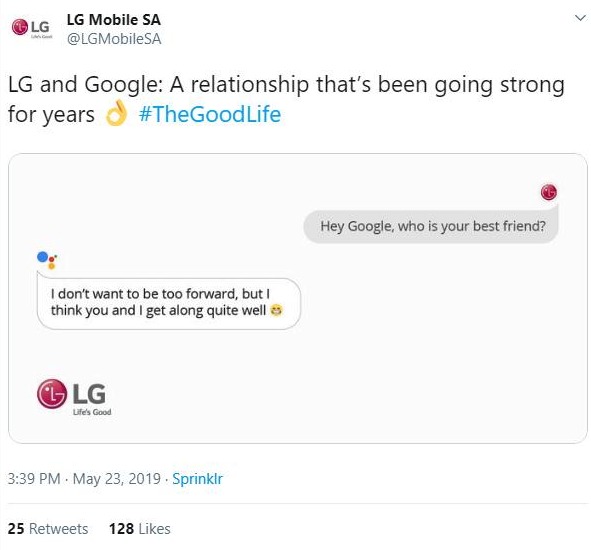591x550 pixels.
Task: View the 25 Retweets list
Action: point(48,529)
